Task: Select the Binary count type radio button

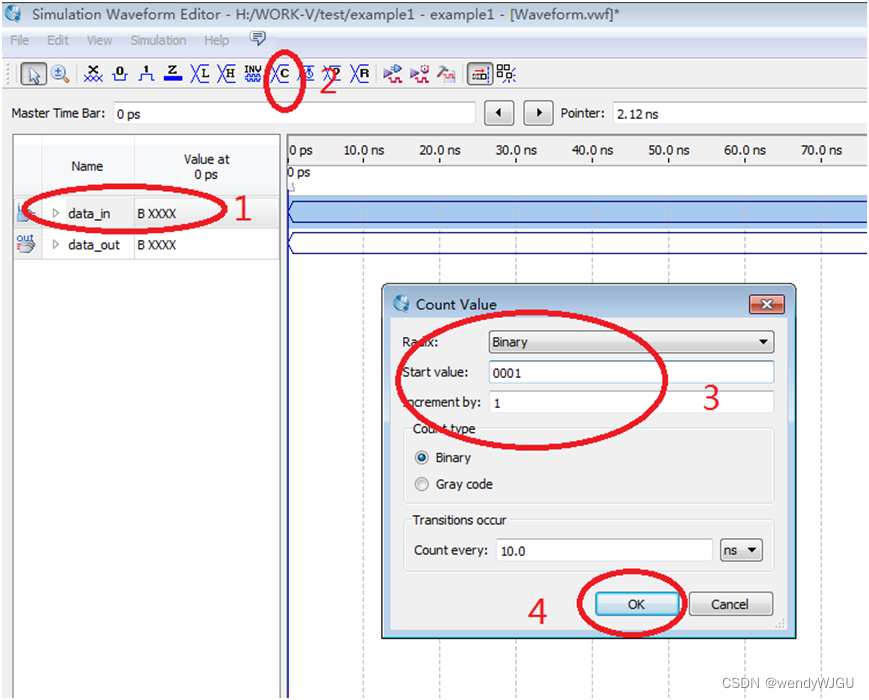Action: point(421,458)
